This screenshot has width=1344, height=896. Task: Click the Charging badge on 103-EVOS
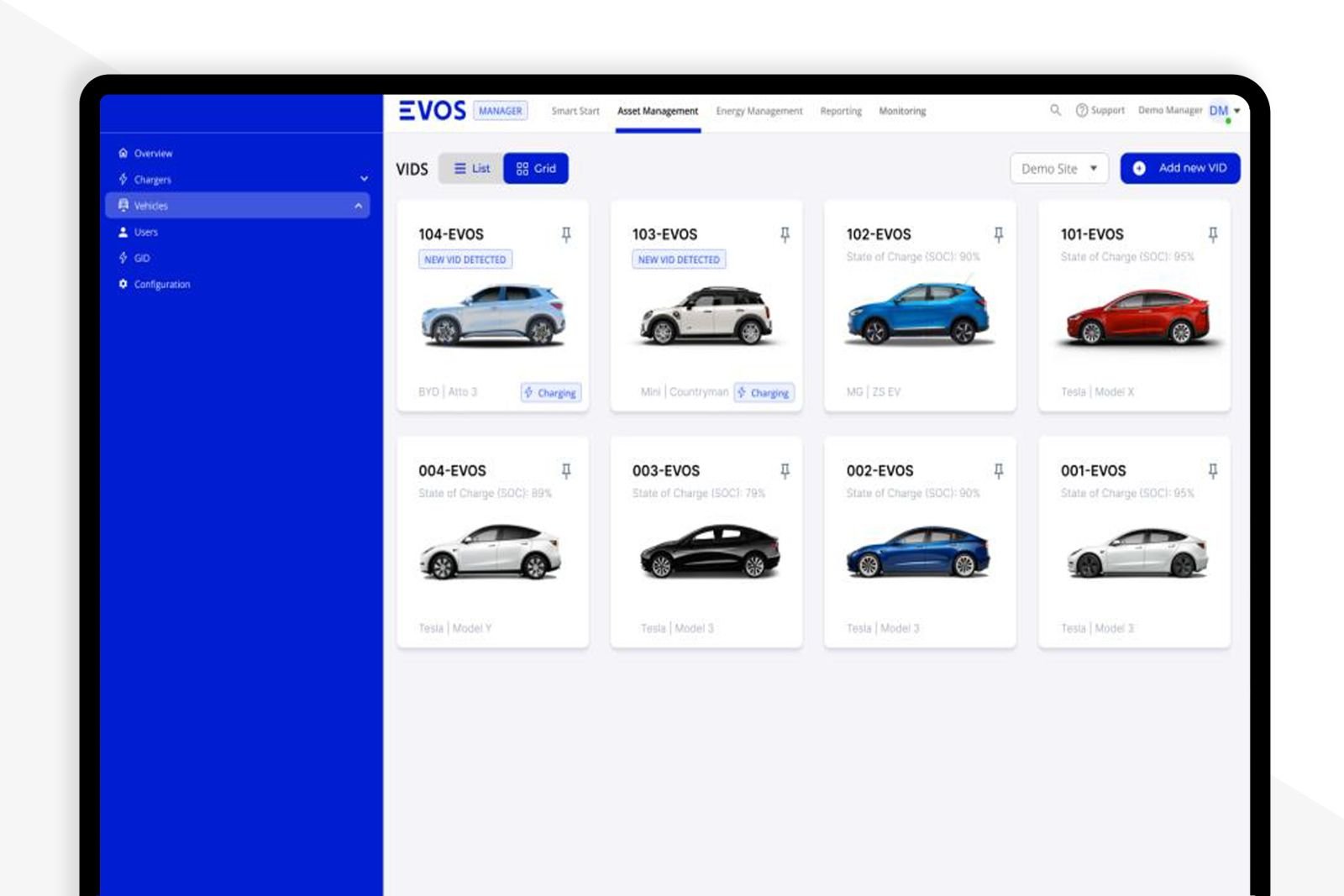(764, 392)
